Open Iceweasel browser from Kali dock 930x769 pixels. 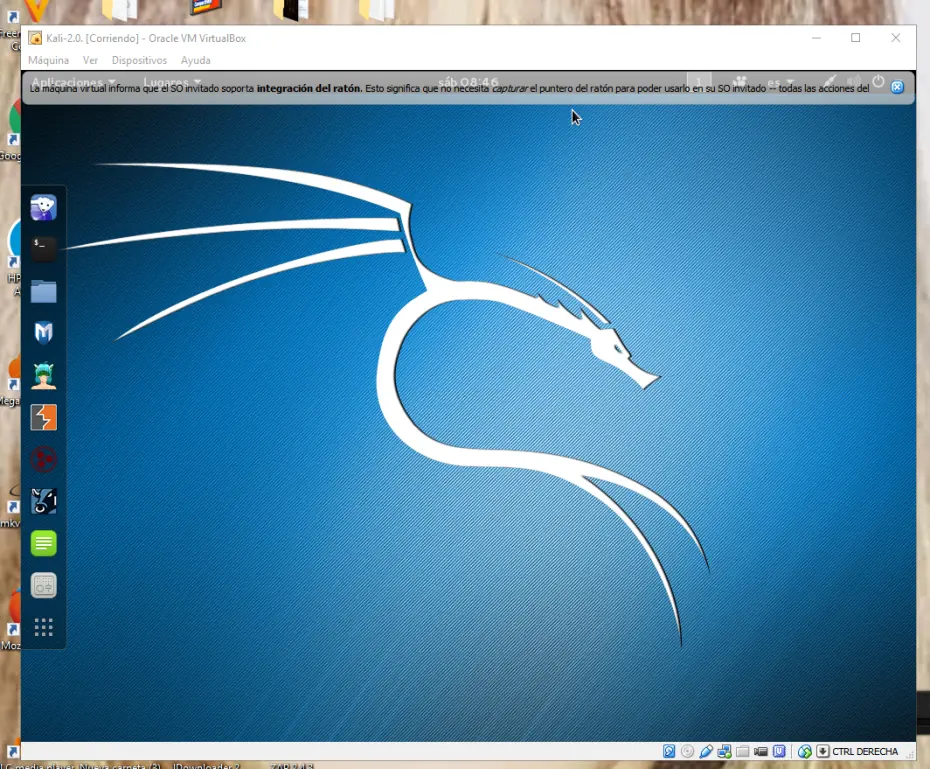(x=43, y=207)
